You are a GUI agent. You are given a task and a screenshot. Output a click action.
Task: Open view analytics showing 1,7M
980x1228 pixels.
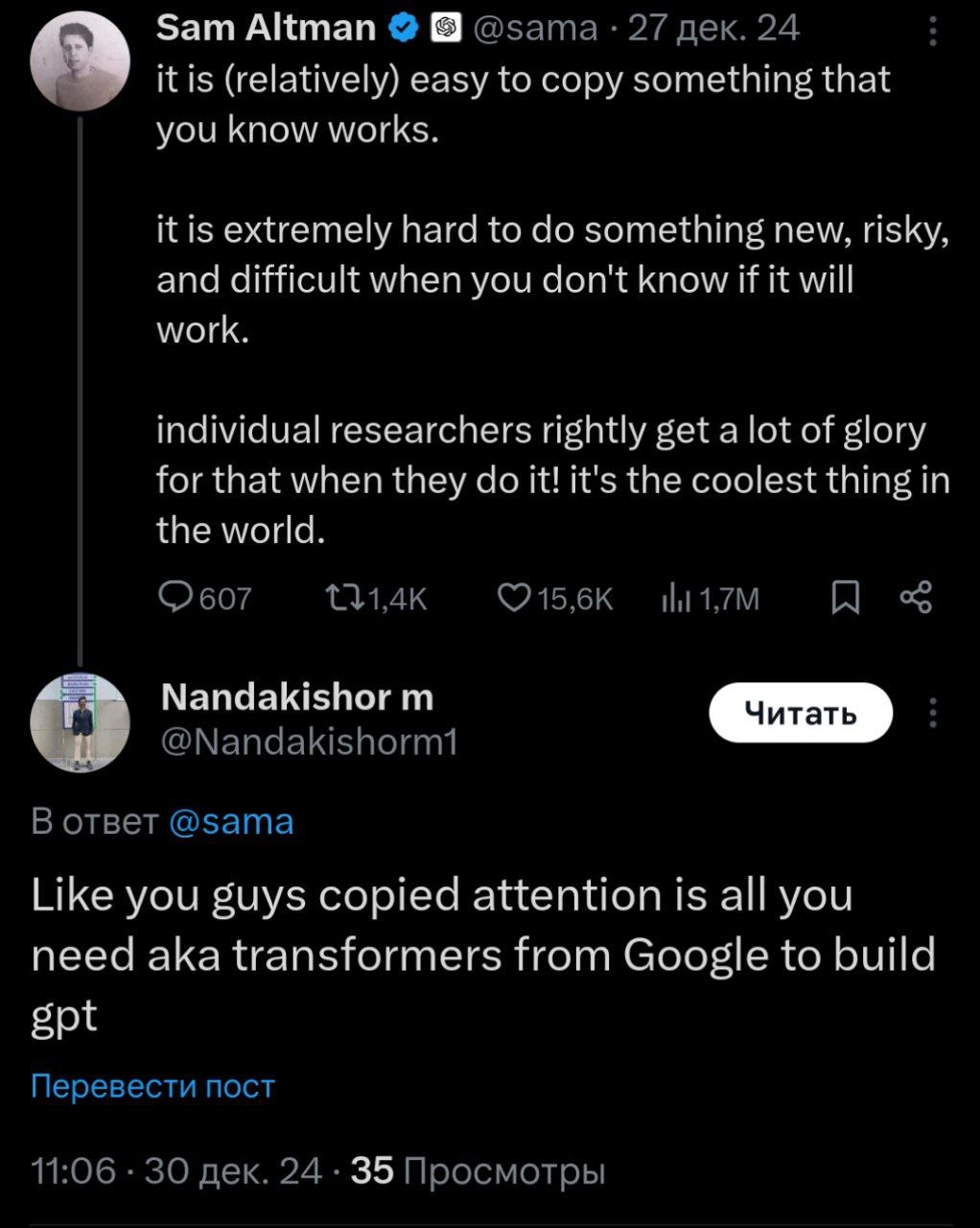[x=675, y=599]
